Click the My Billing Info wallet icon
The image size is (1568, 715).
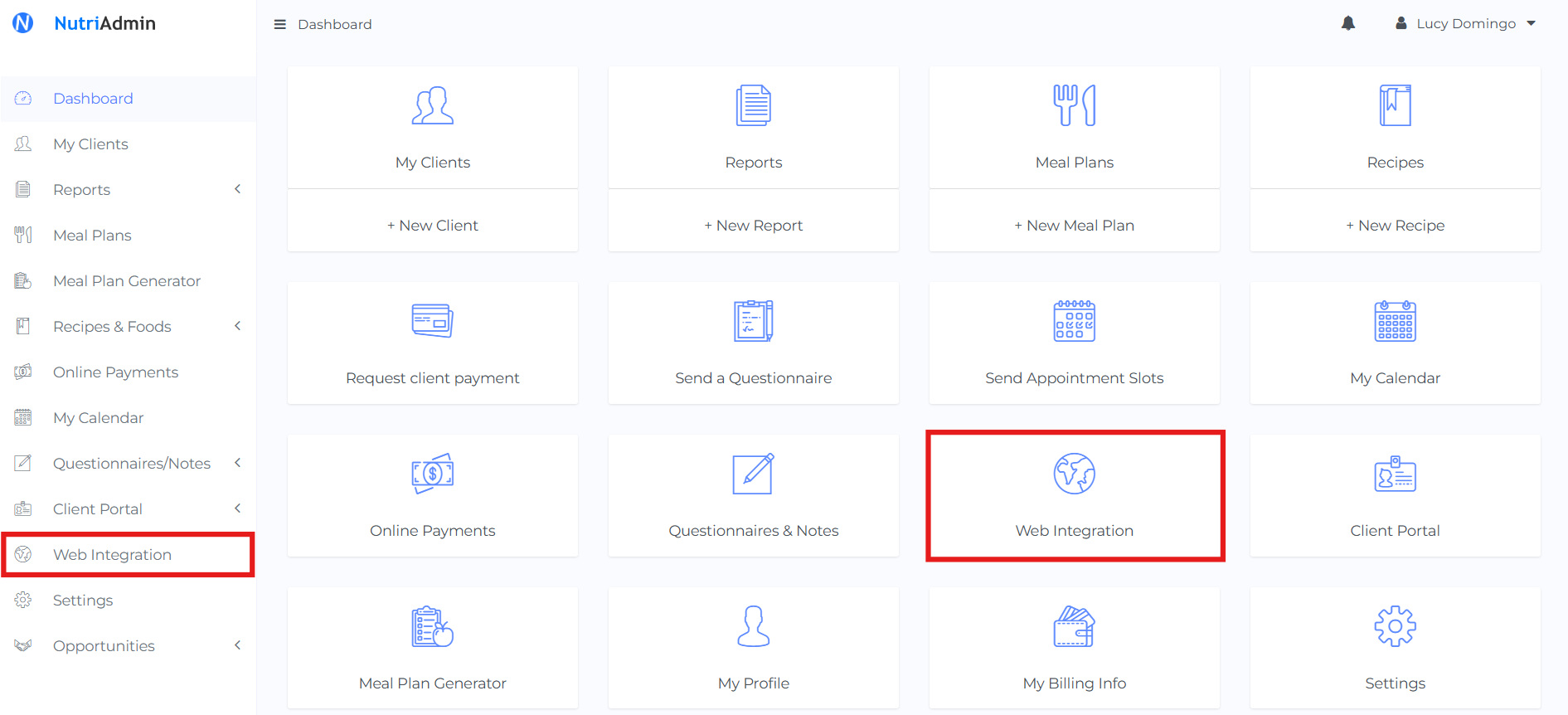coord(1075,626)
